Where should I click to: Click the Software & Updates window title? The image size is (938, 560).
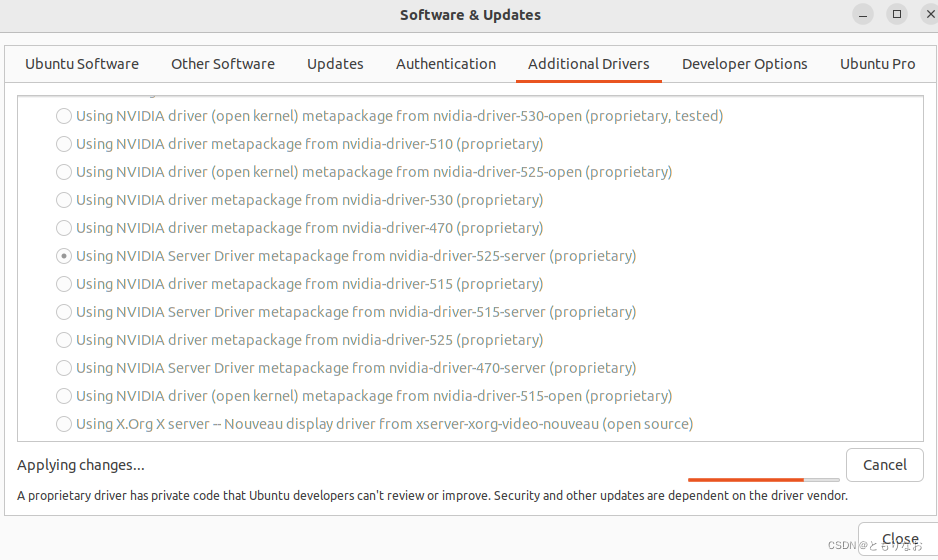pyautogui.click(x=470, y=15)
